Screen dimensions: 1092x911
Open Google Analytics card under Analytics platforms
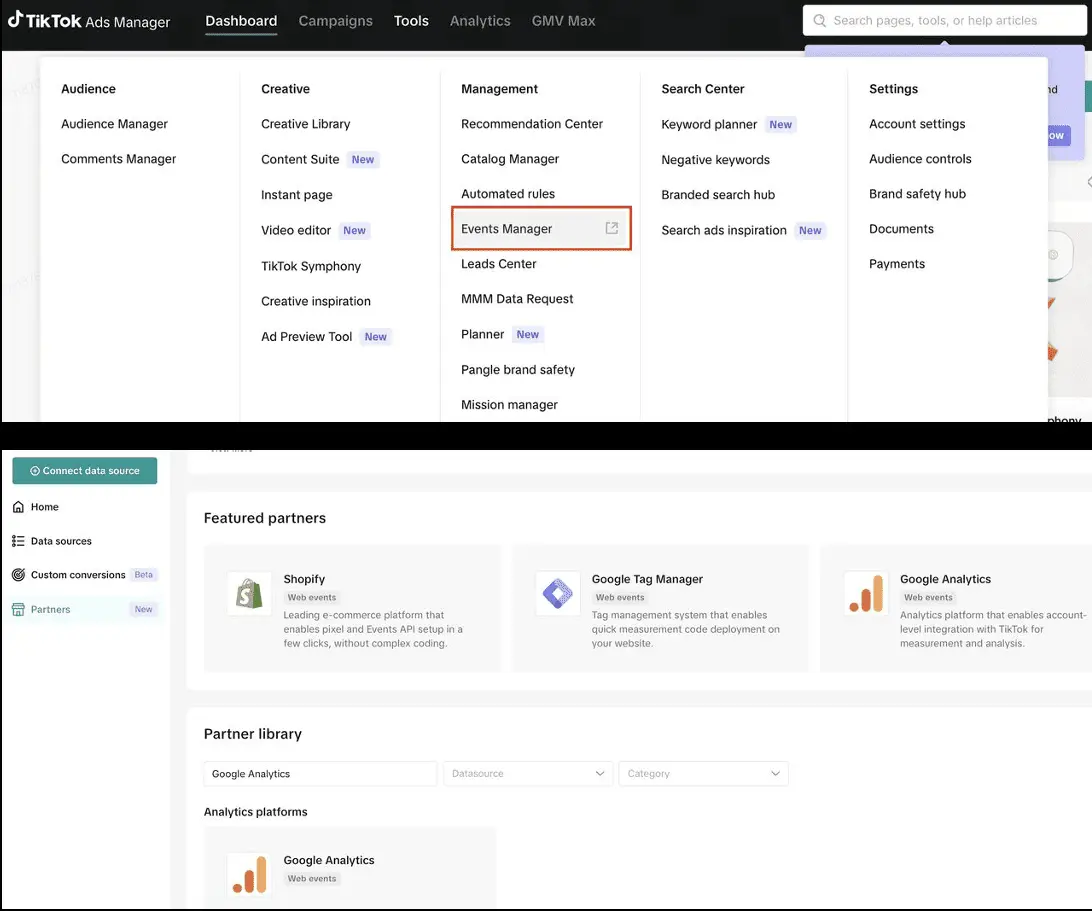pos(350,868)
